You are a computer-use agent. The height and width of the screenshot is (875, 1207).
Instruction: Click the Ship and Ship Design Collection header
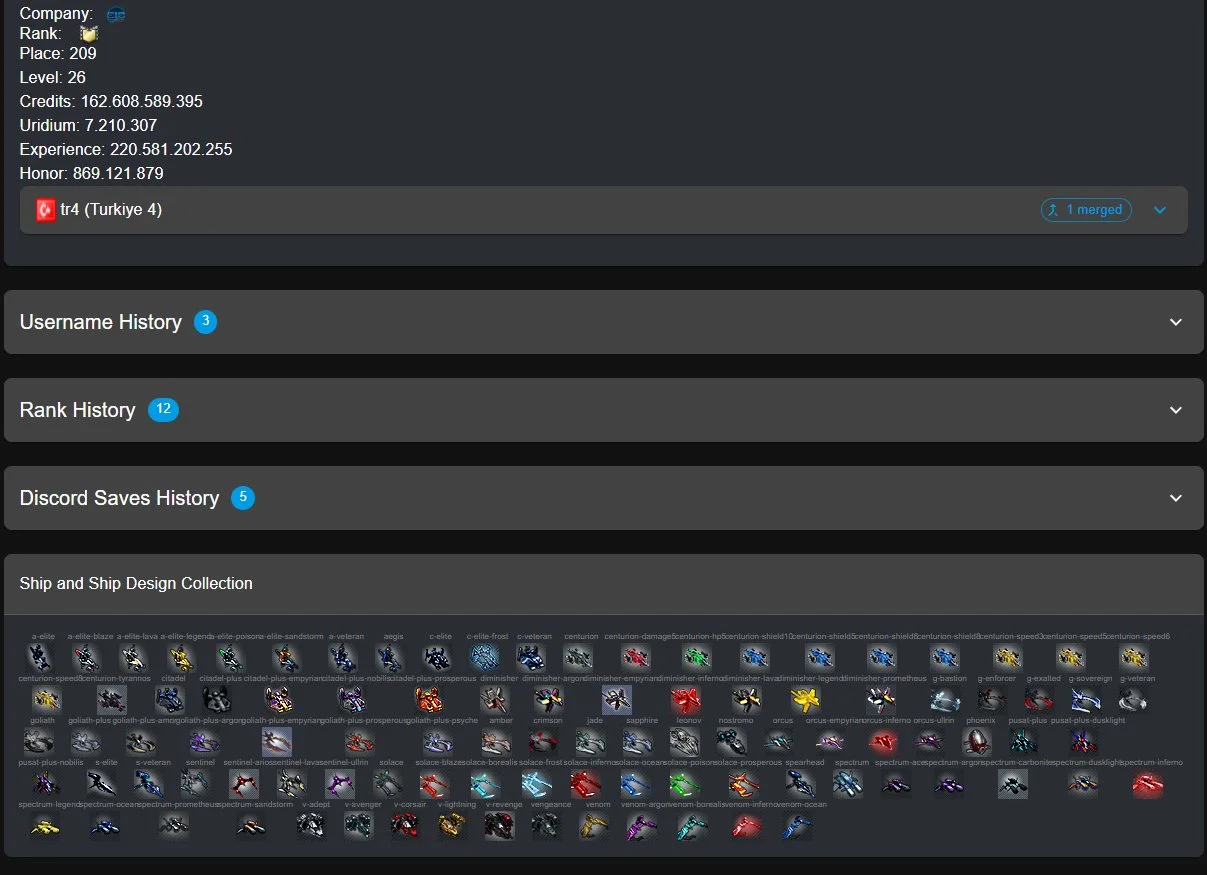coord(136,583)
